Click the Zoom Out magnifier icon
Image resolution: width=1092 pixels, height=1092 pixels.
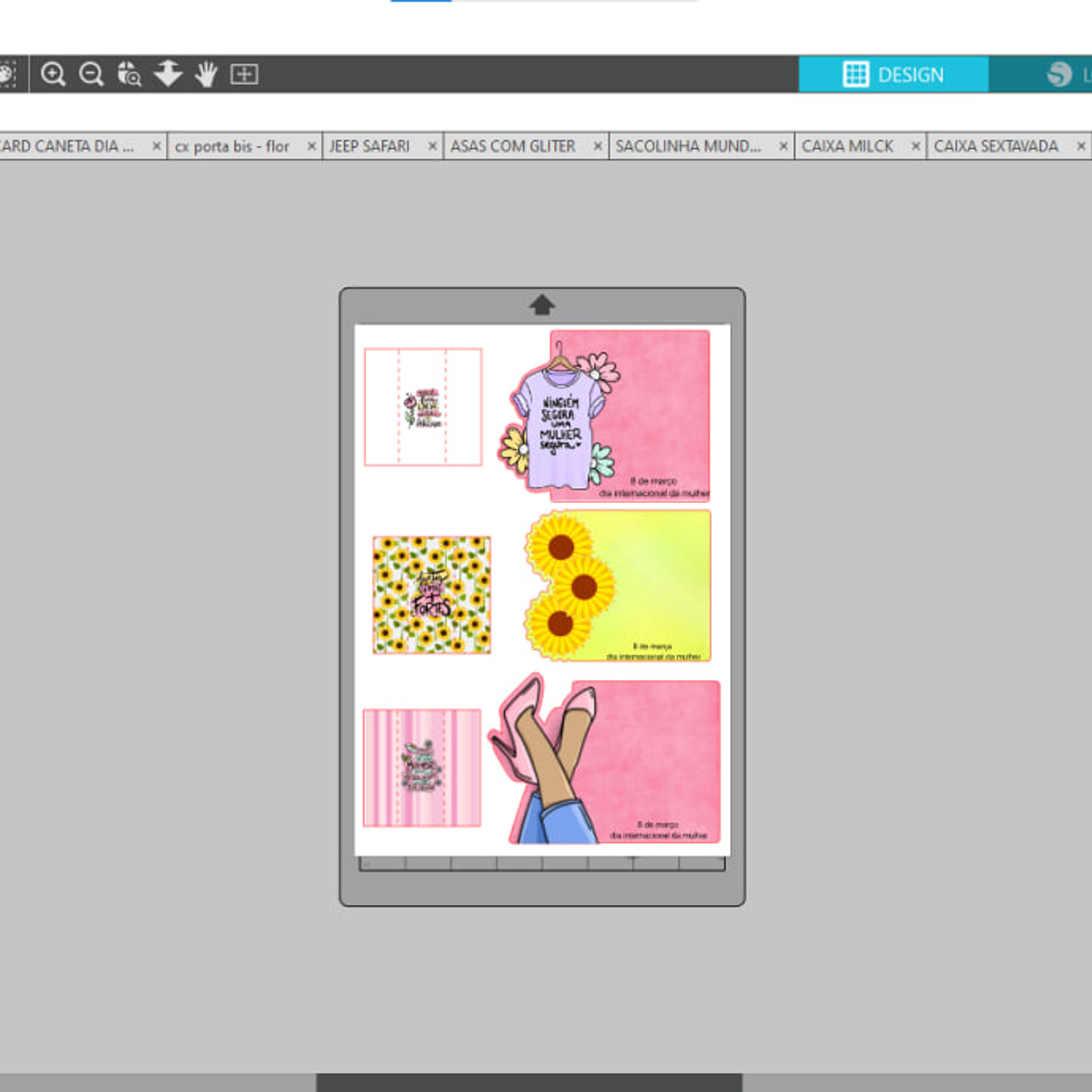pyautogui.click(x=91, y=74)
